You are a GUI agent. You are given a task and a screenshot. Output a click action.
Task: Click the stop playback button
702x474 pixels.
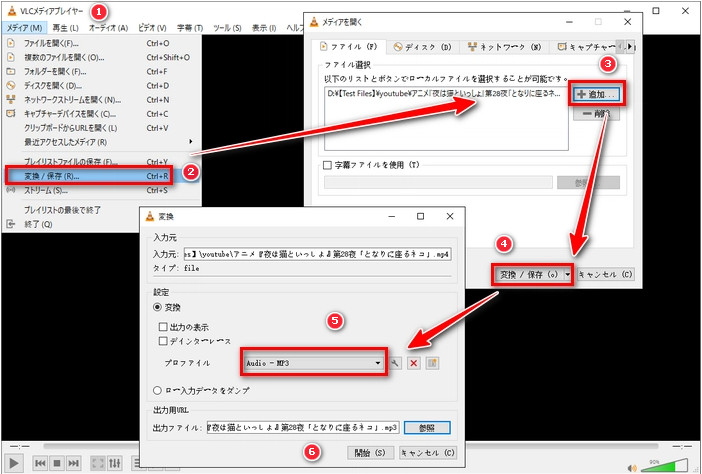(56, 463)
